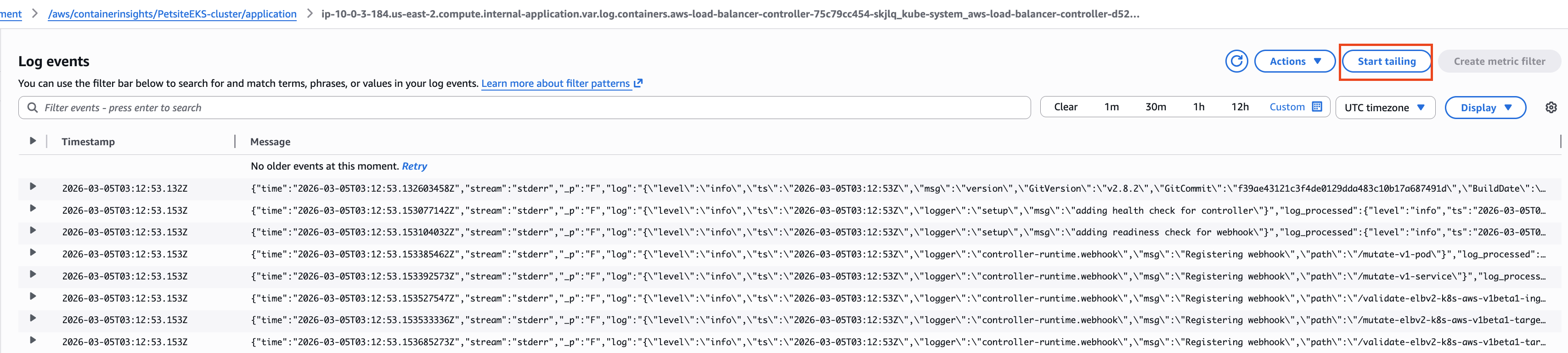Click the Message column header
The width and height of the screenshot is (1568, 353).
270,142
